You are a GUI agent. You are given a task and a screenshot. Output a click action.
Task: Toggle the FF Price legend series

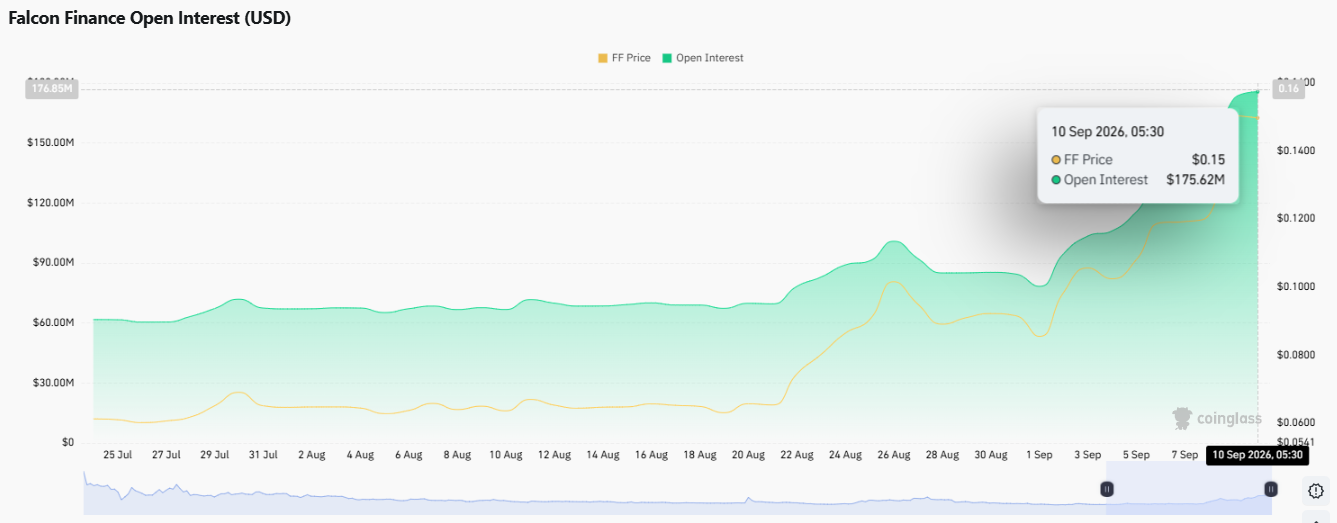624,58
